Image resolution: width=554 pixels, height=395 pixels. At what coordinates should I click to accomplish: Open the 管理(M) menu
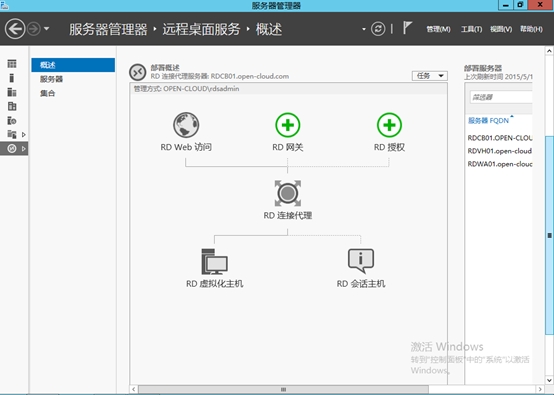(438, 29)
